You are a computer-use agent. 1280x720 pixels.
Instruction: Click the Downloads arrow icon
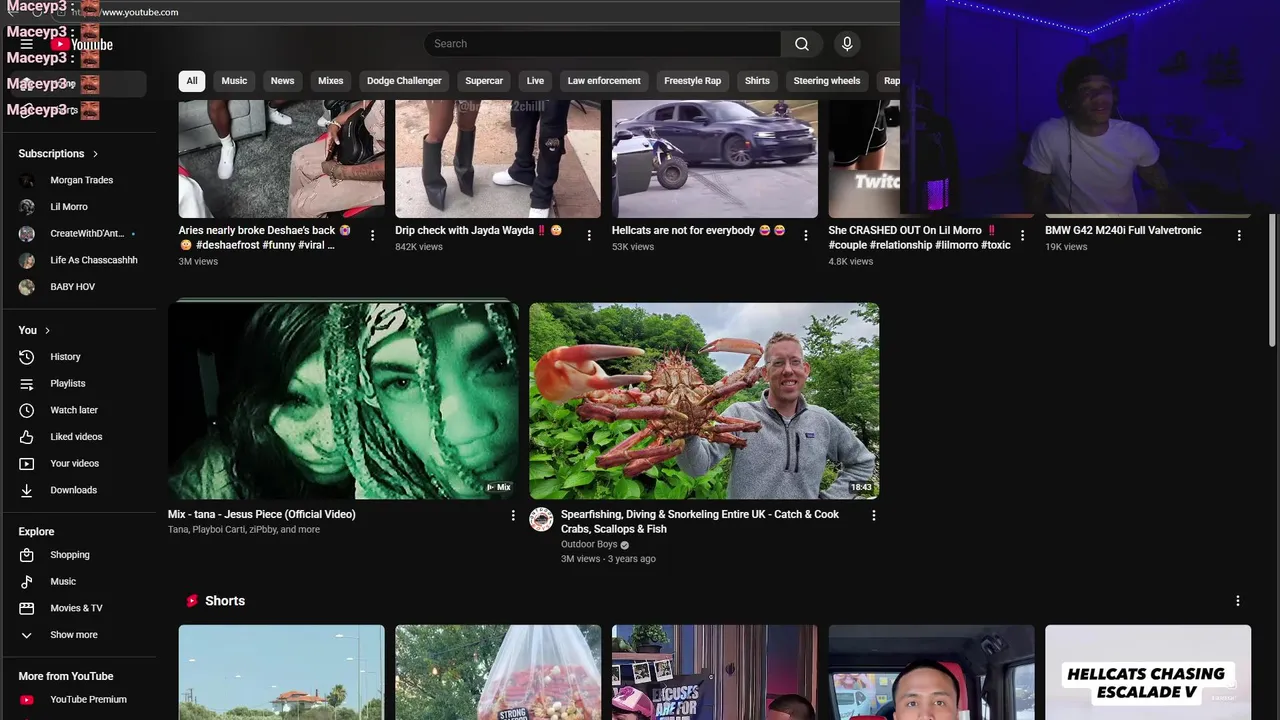pos(27,490)
